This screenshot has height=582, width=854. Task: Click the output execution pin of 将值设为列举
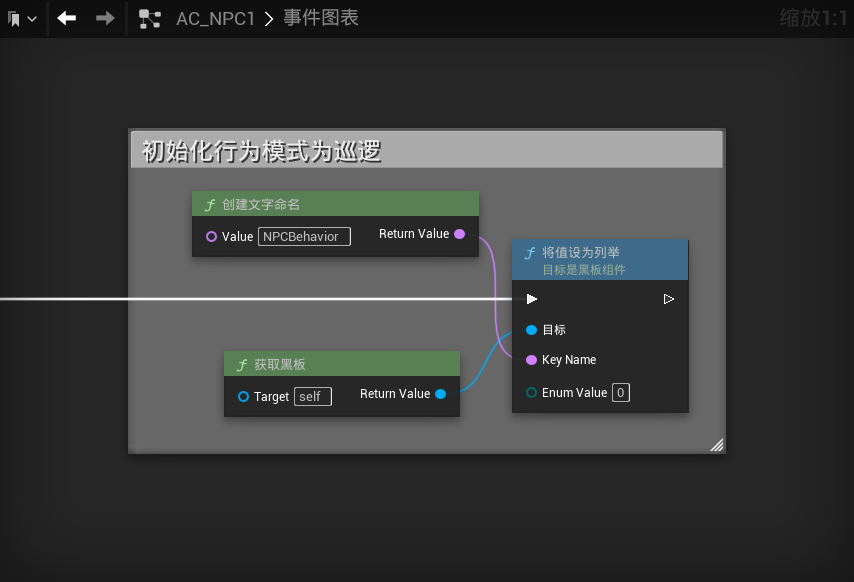669,299
